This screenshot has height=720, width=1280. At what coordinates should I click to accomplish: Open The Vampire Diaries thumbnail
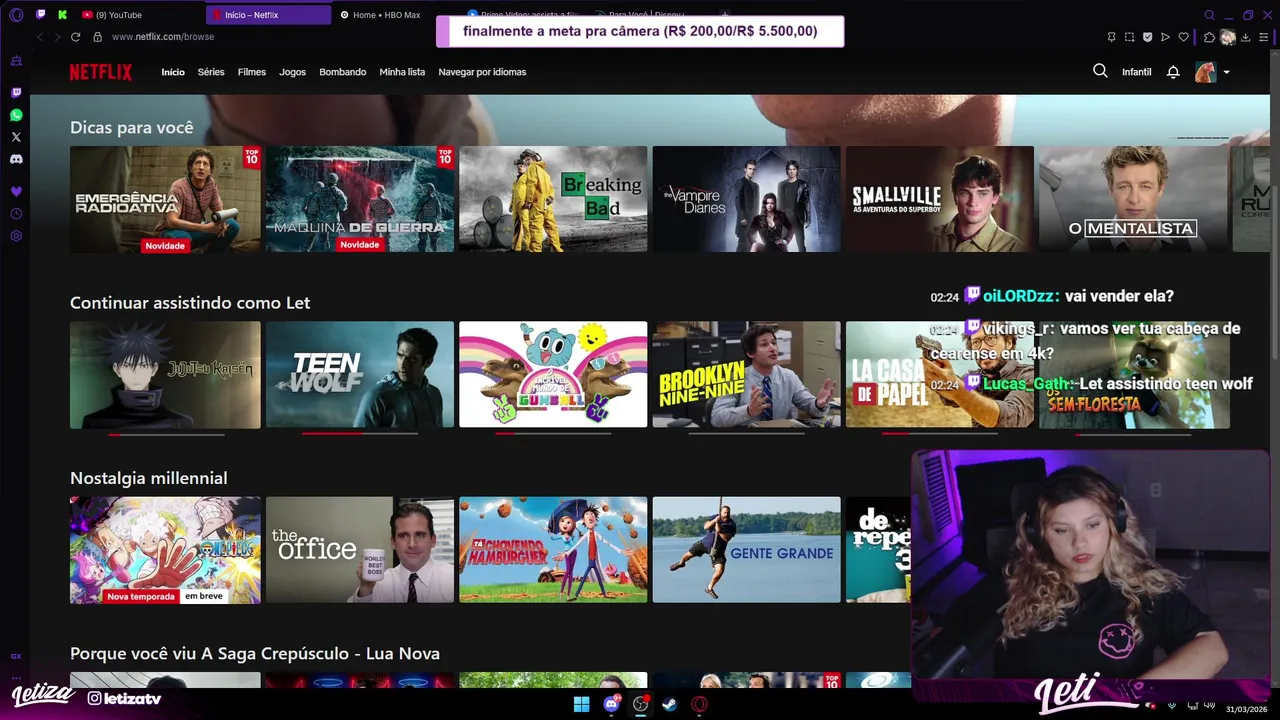[x=747, y=199]
